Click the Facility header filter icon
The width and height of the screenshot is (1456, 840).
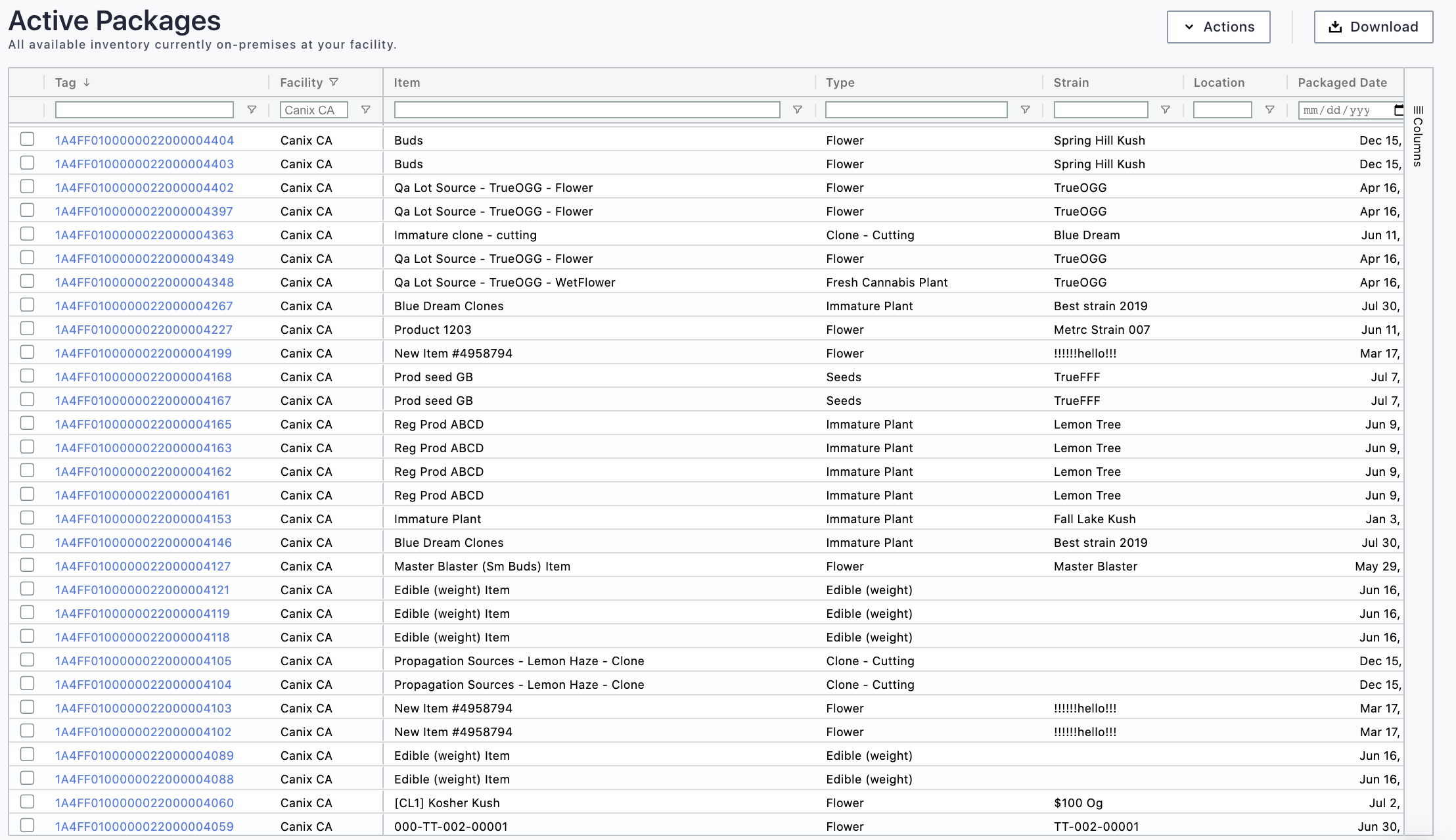[334, 82]
